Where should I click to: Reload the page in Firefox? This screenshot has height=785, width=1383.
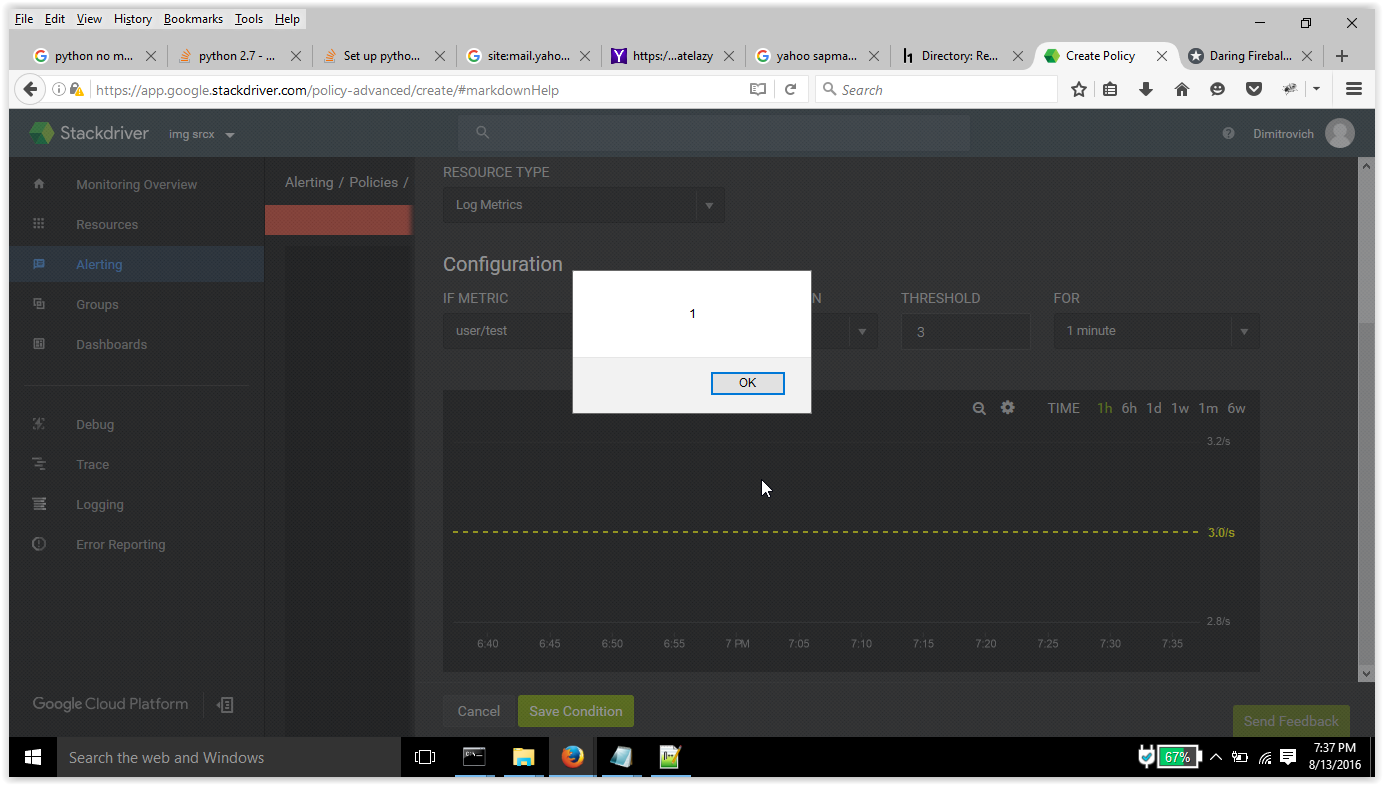point(789,89)
